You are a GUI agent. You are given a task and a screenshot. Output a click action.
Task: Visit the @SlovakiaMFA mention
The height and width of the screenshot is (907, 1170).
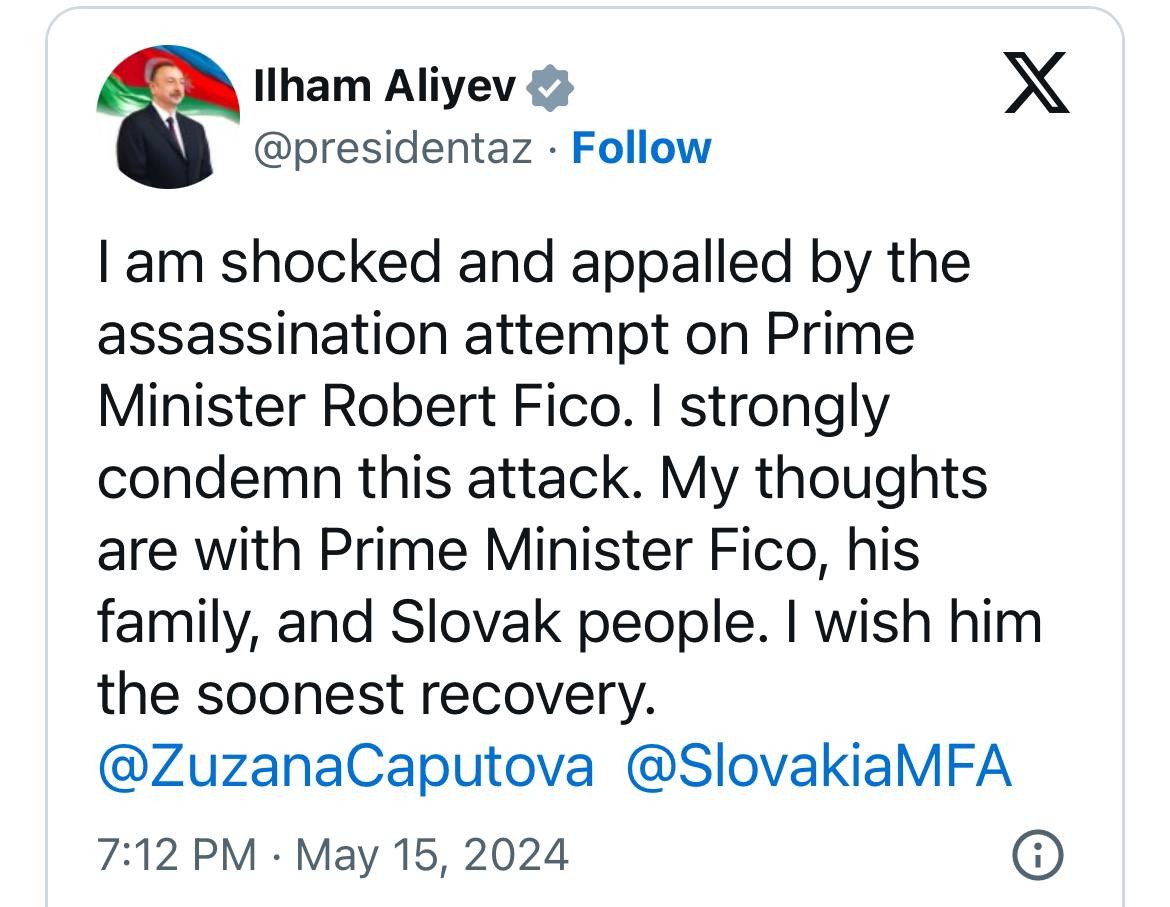pos(818,767)
